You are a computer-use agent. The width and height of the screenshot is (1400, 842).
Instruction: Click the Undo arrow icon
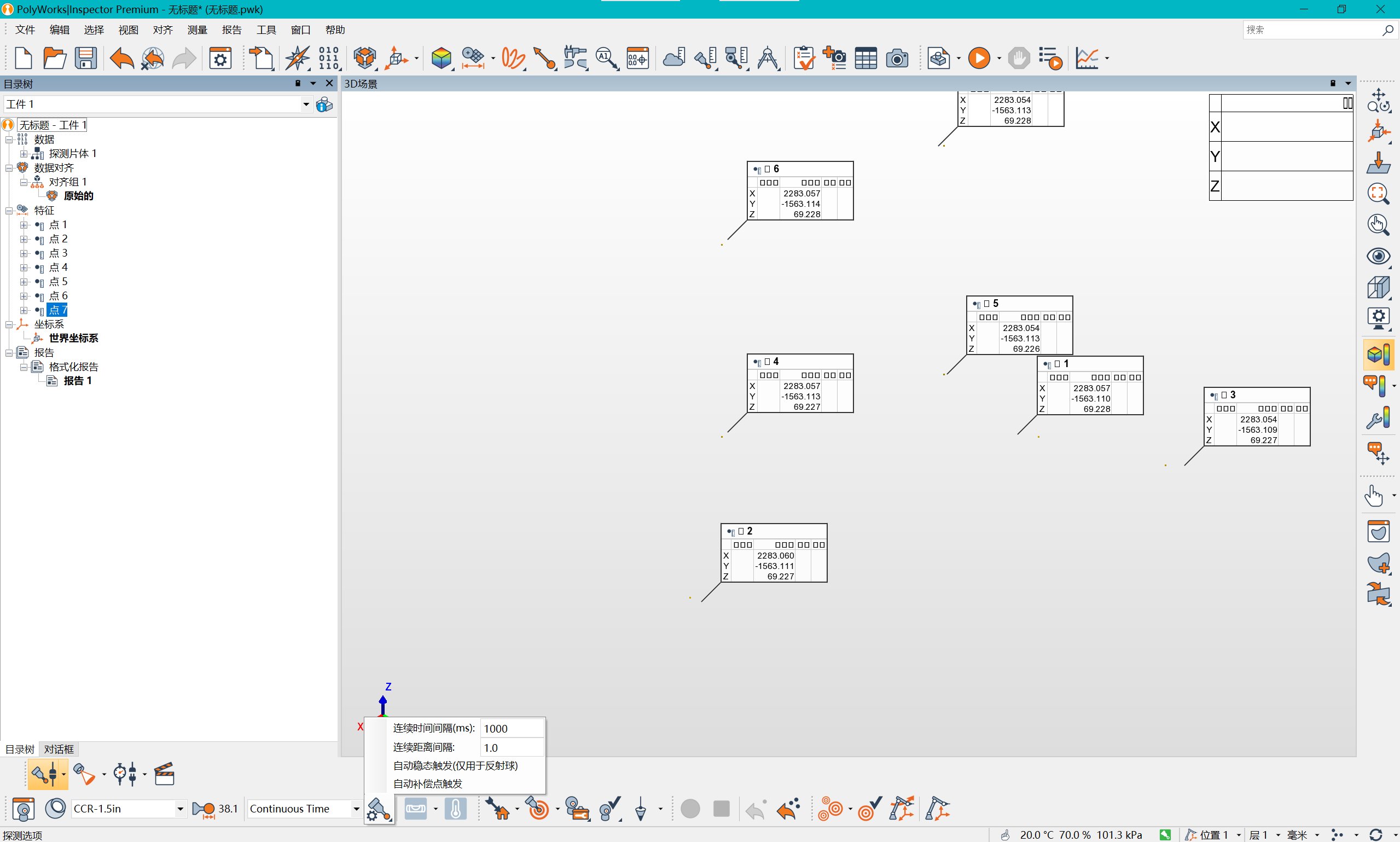click(121, 59)
